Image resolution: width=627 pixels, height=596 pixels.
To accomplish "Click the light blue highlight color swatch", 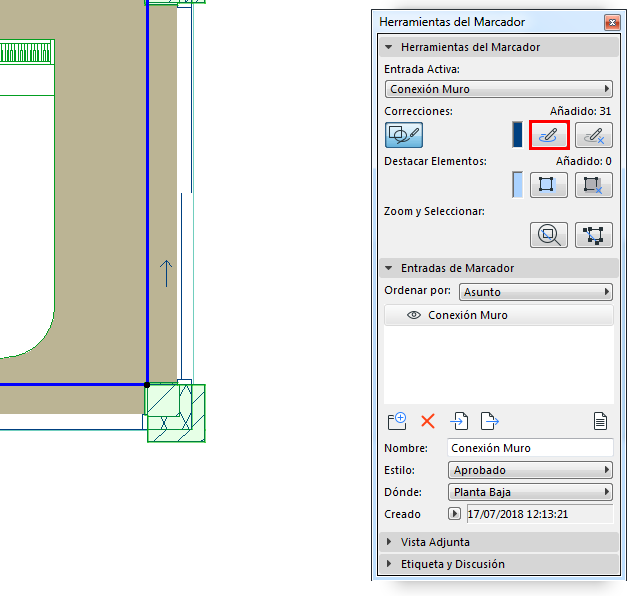I will (x=517, y=185).
